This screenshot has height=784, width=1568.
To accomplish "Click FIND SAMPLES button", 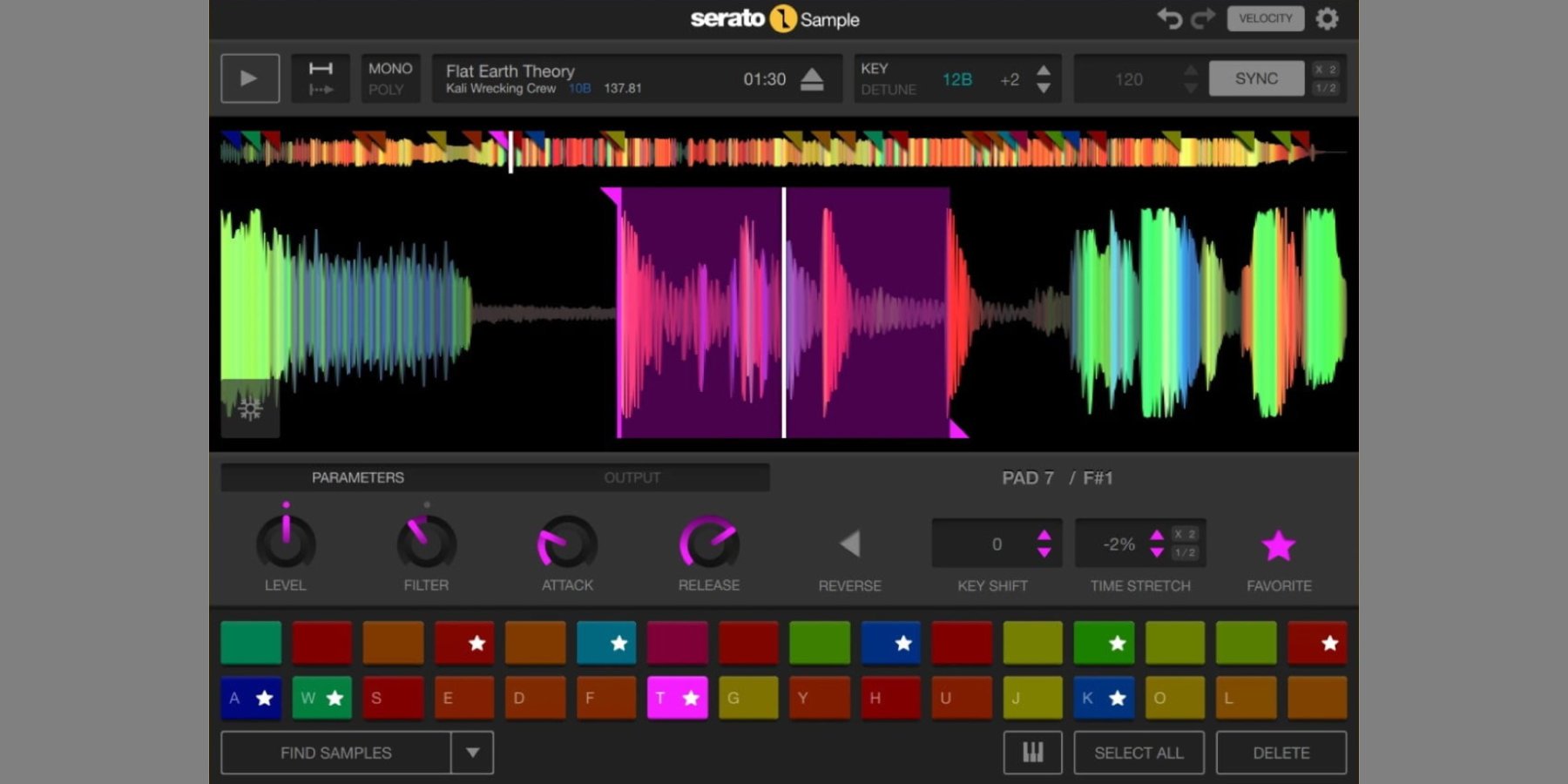I will click(x=336, y=753).
